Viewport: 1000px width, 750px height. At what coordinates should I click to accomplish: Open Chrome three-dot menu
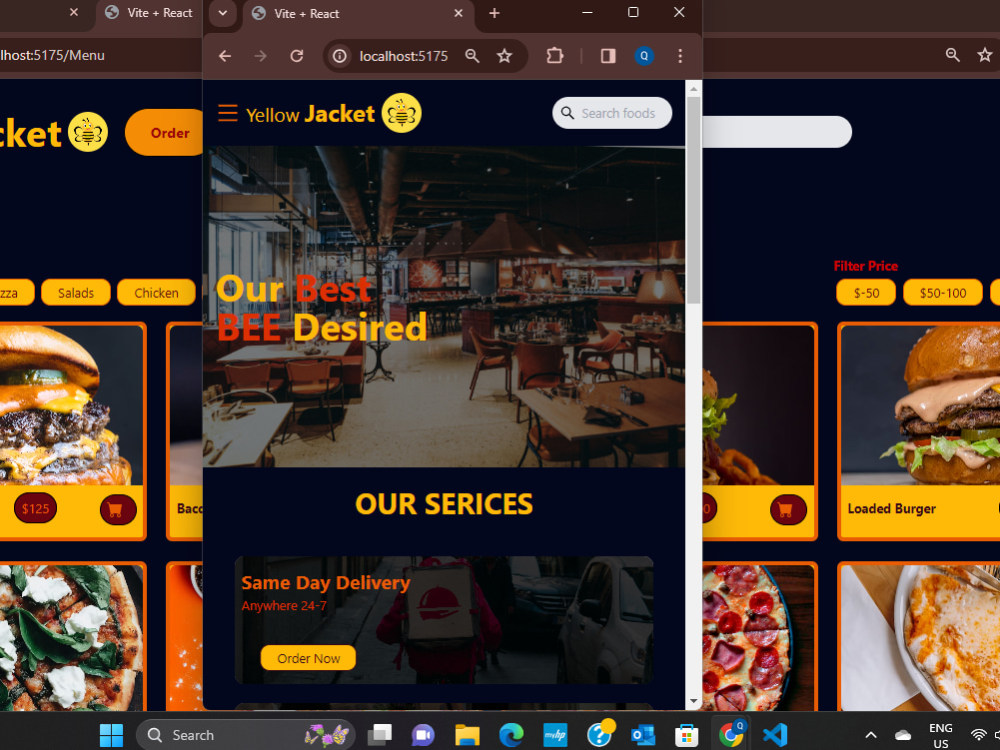click(680, 56)
